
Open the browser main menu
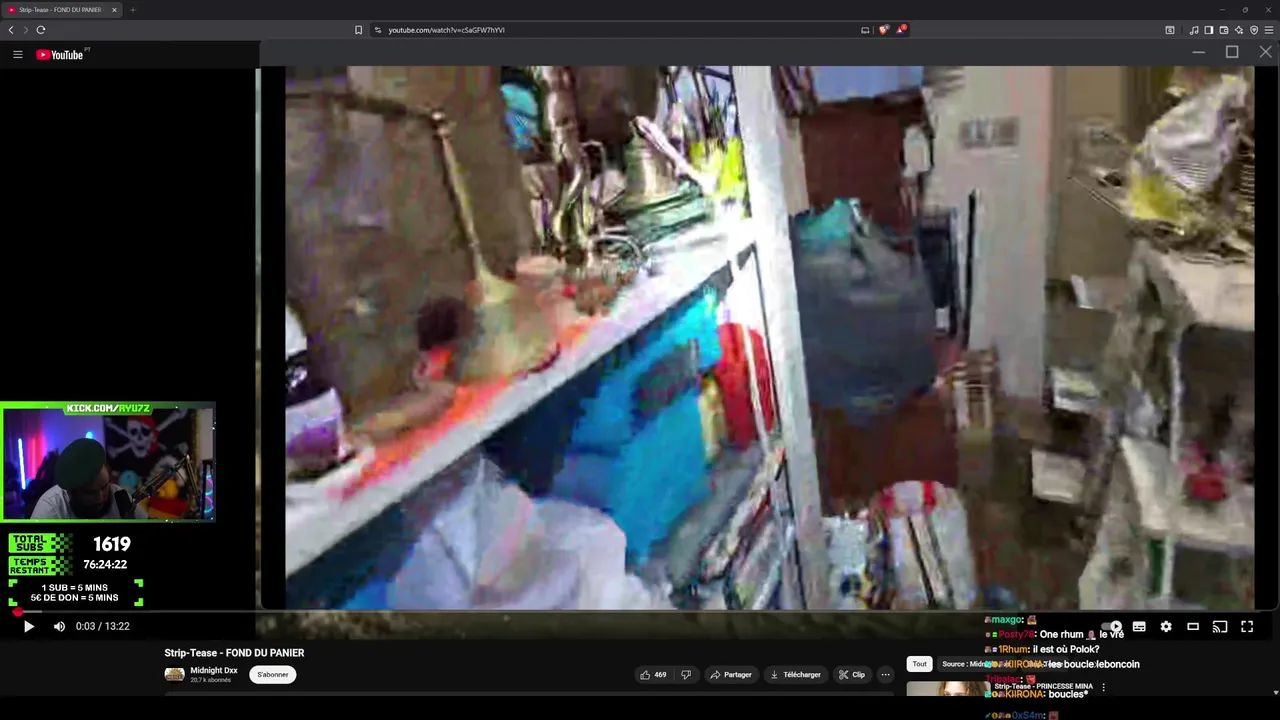point(1269,30)
